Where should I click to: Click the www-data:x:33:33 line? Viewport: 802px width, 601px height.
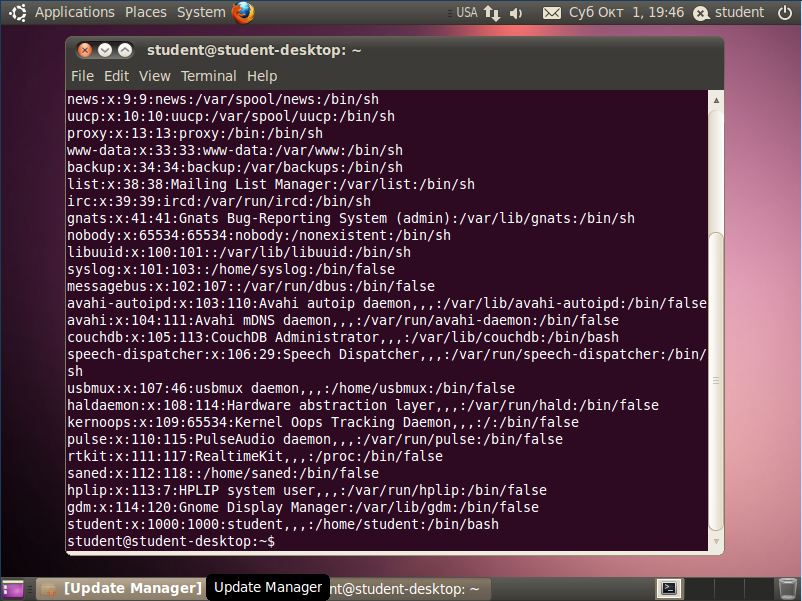(235, 150)
